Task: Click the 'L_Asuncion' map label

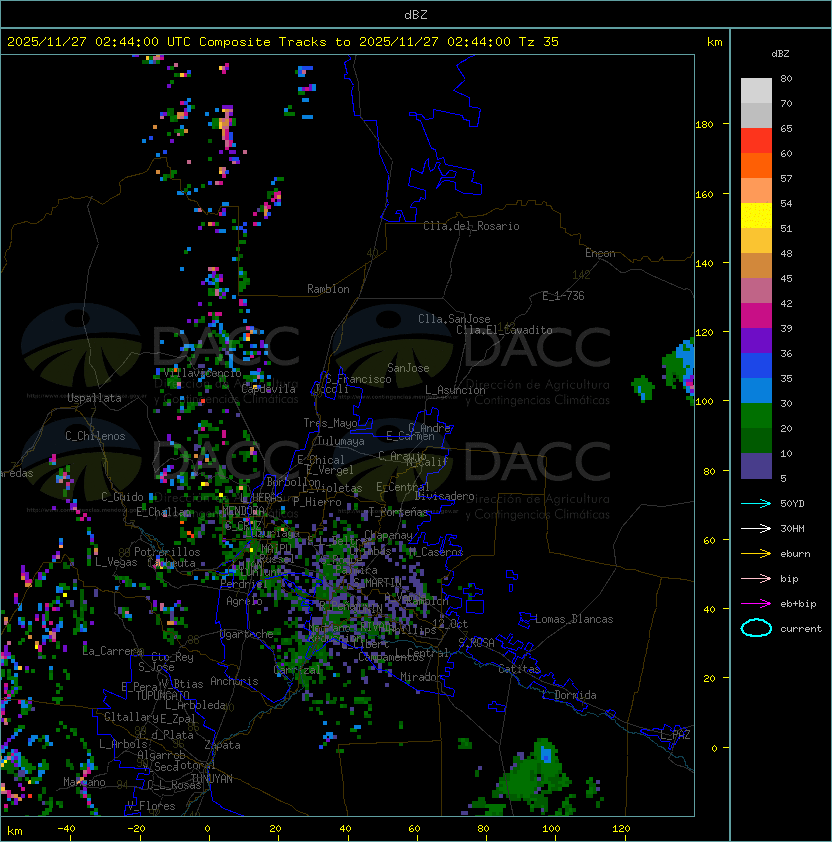Action: (x=455, y=390)
